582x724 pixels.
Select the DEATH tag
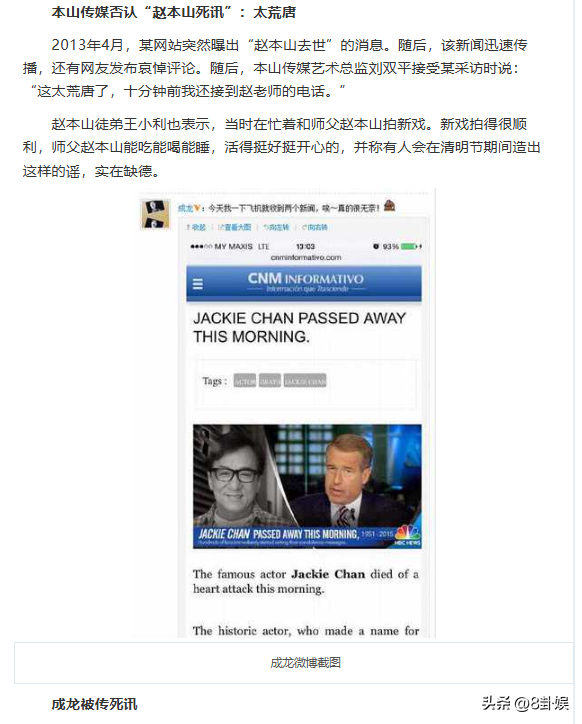pos(270,381)
